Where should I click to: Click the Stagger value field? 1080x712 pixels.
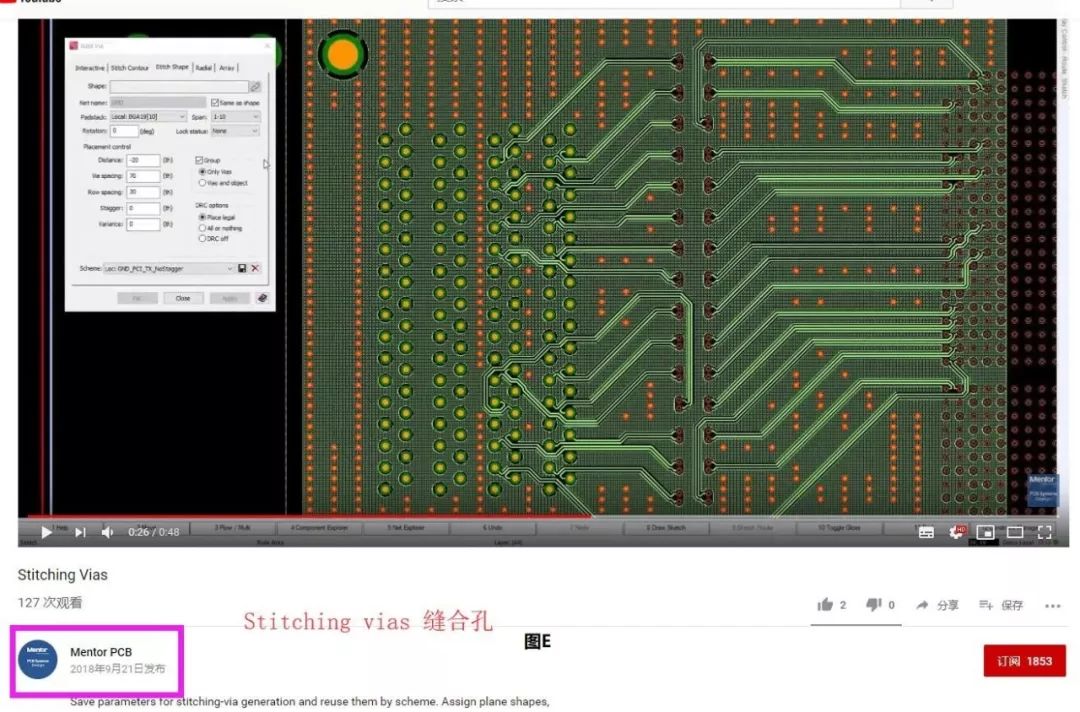pyautogui.click(x=143, y=208)
